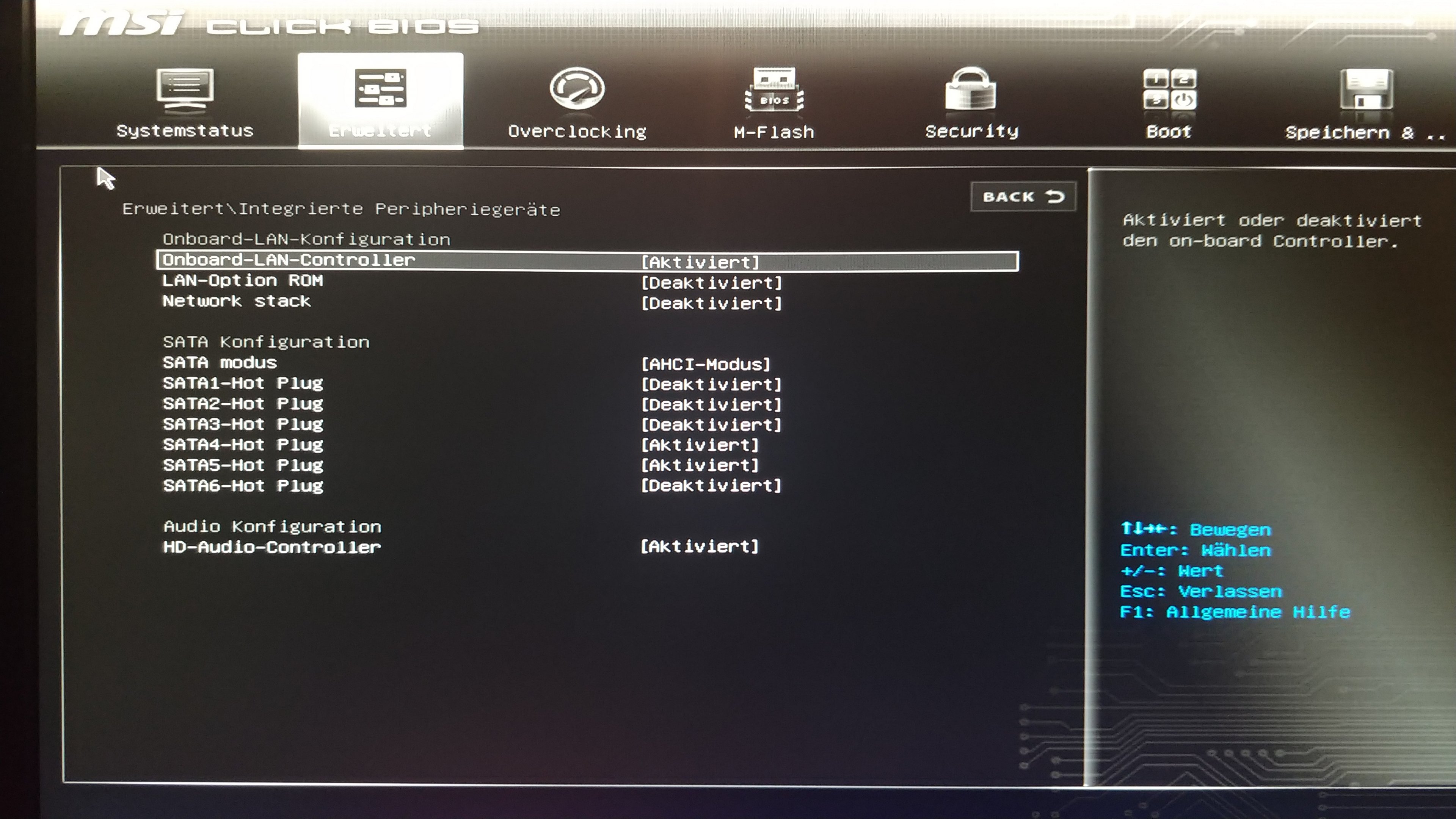The width and height of the screenshot is (1456, 819).
Task: Open the HD-Audio-Controller value options
Action: click(700, 547)
